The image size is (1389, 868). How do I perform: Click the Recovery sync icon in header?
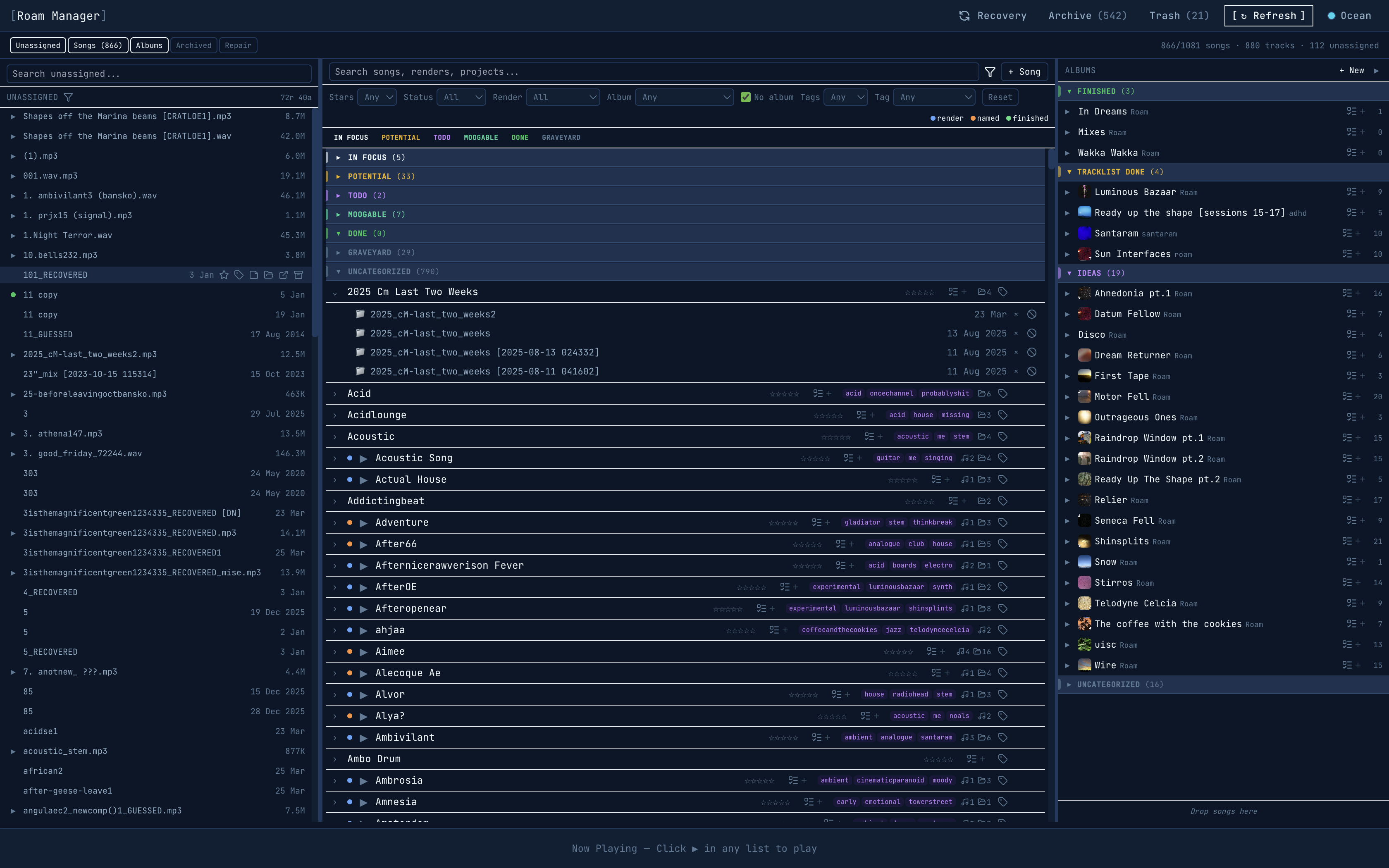[964, 16]
